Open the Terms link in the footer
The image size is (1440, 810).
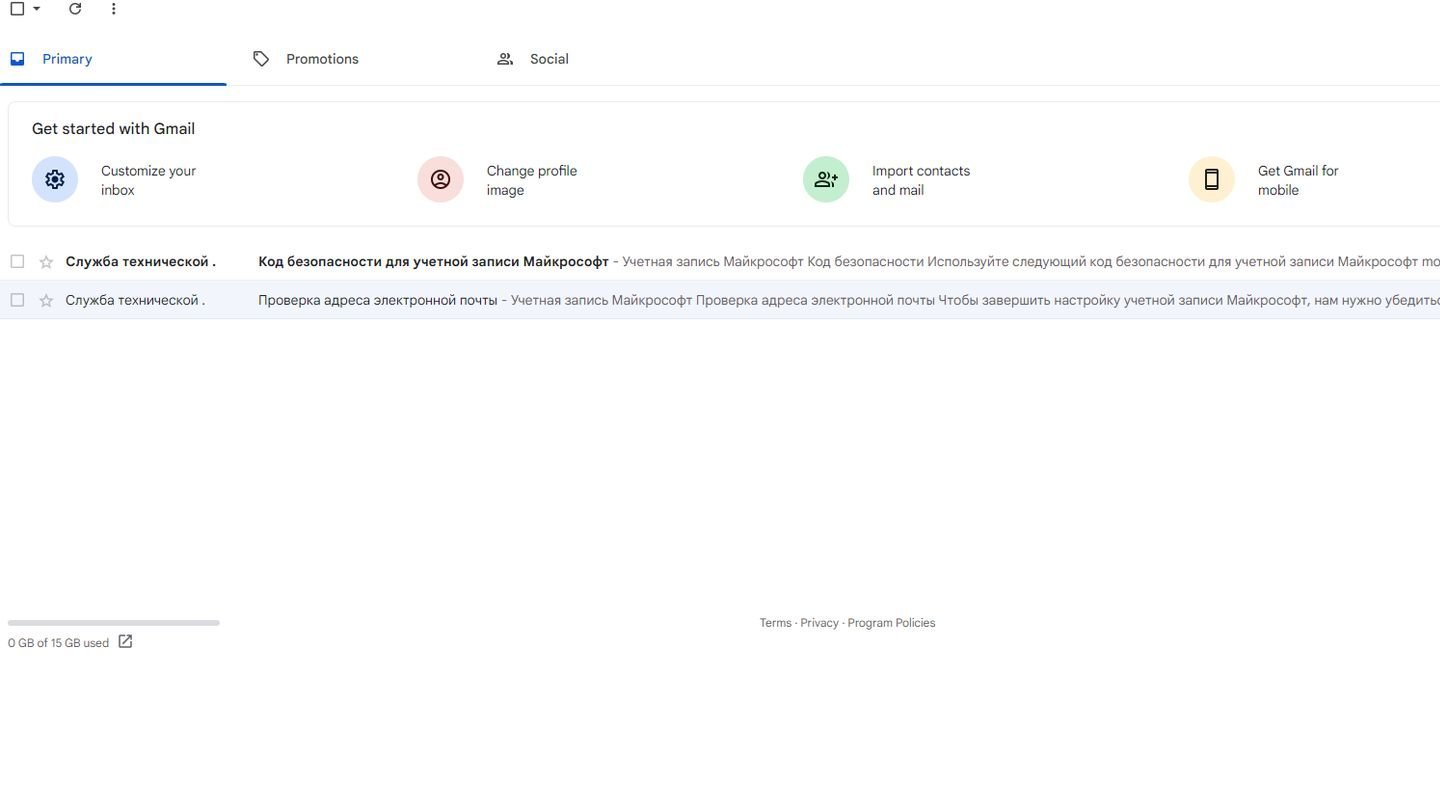[x=775, y=623]
